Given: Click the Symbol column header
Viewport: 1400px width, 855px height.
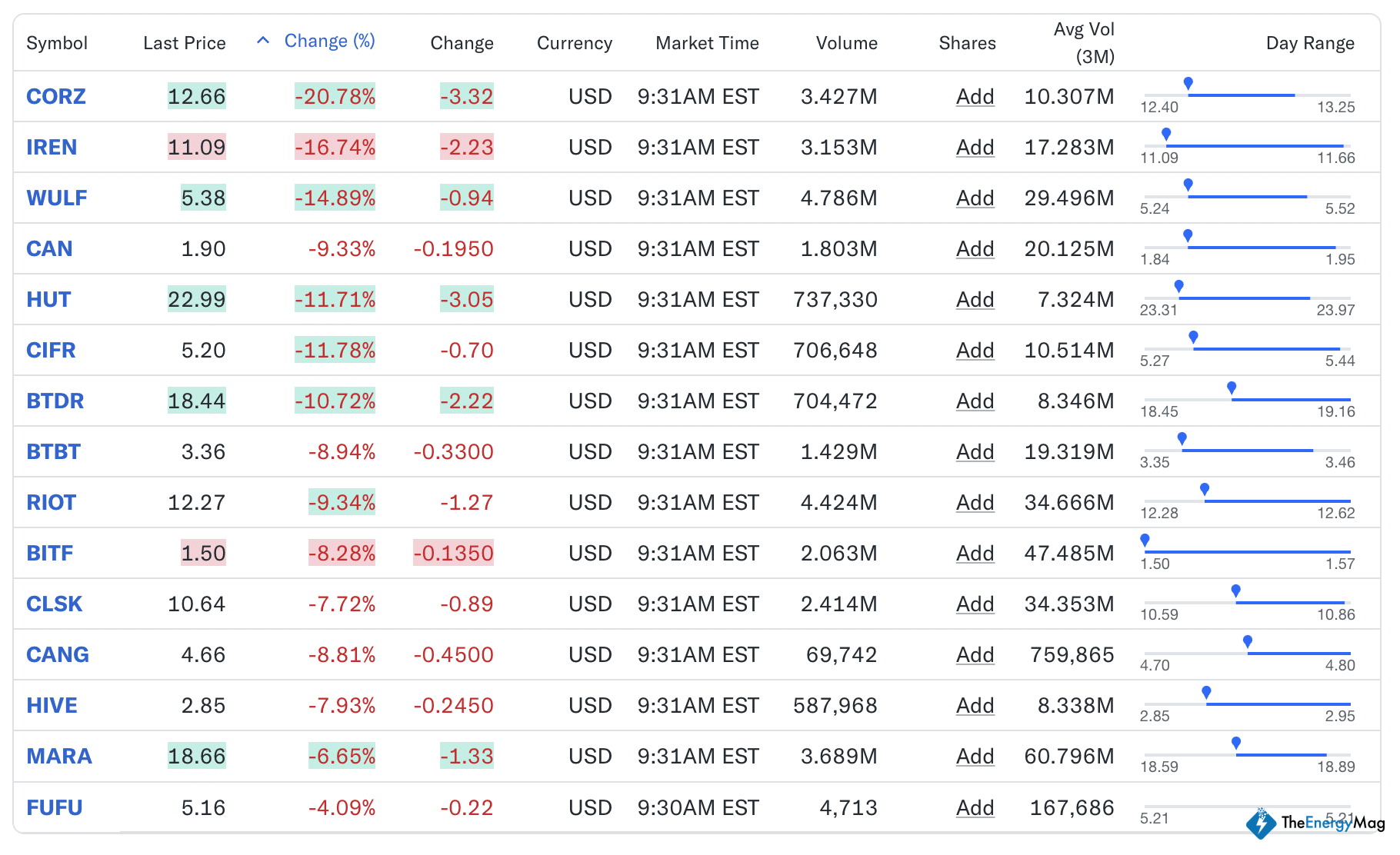Looking at the screenshot, I should click(57, 43).
